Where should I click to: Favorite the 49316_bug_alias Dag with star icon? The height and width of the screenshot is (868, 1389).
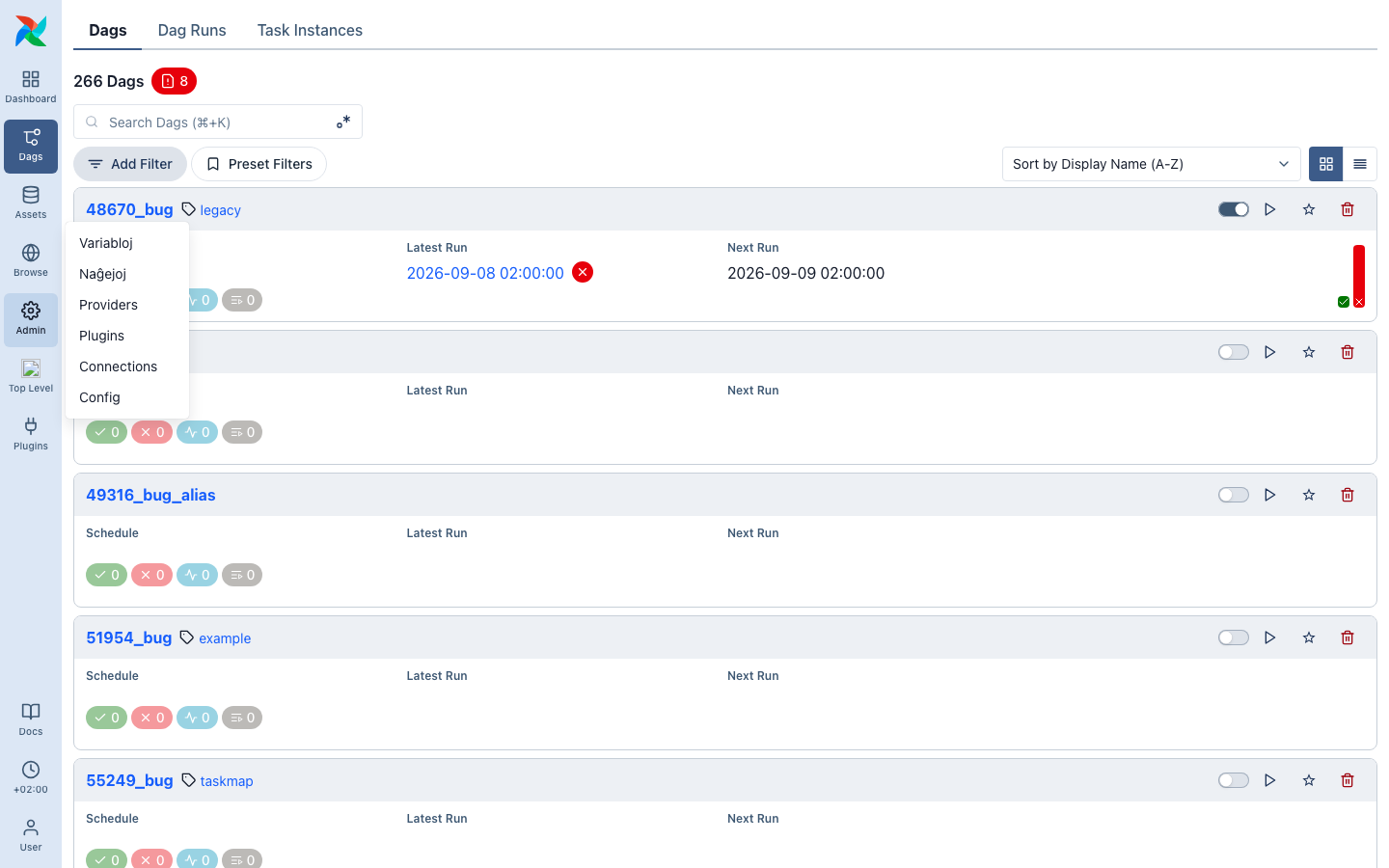tap(1309, 495)
